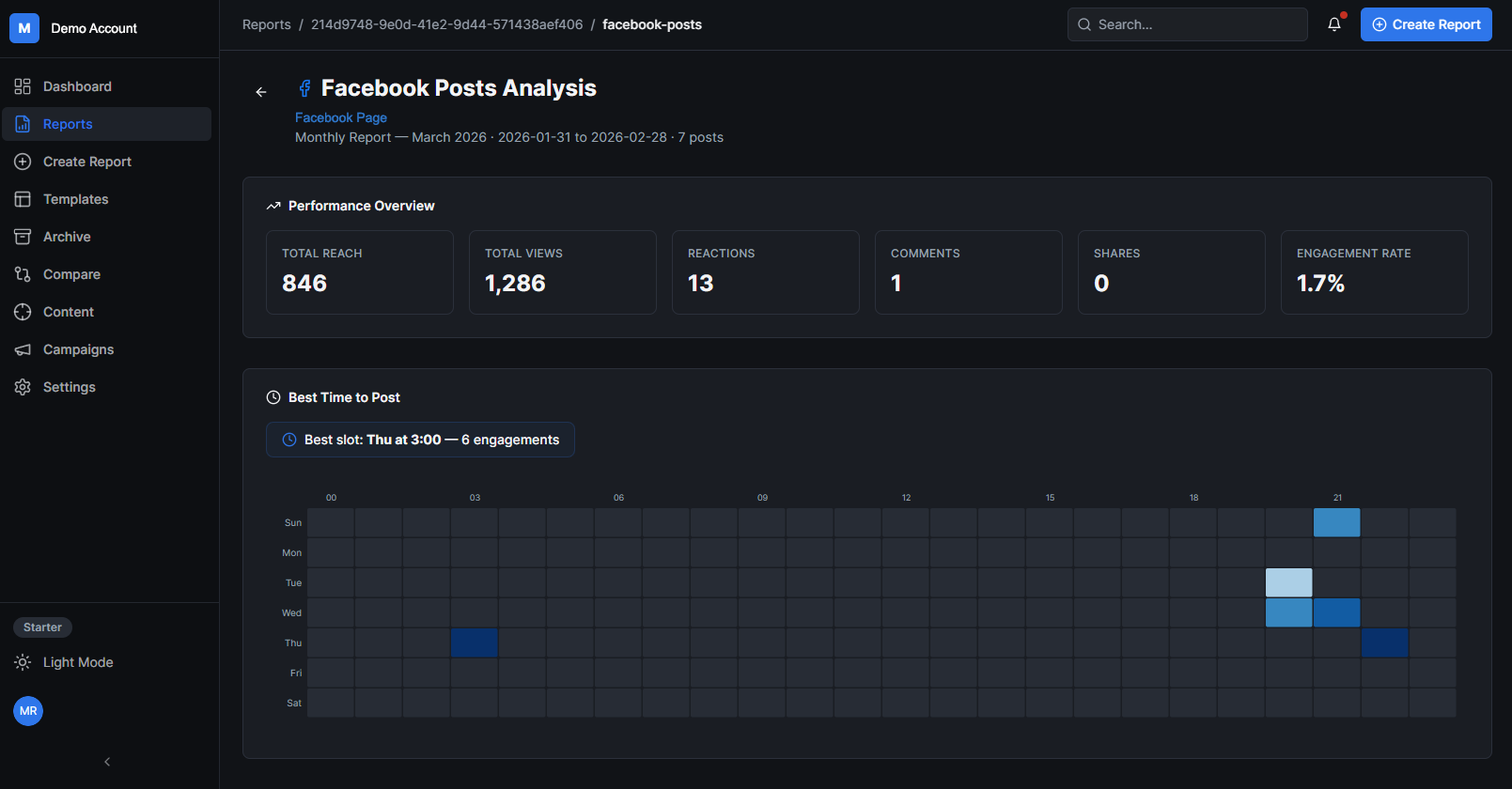Open the Facebook Page link

point(341,117)
